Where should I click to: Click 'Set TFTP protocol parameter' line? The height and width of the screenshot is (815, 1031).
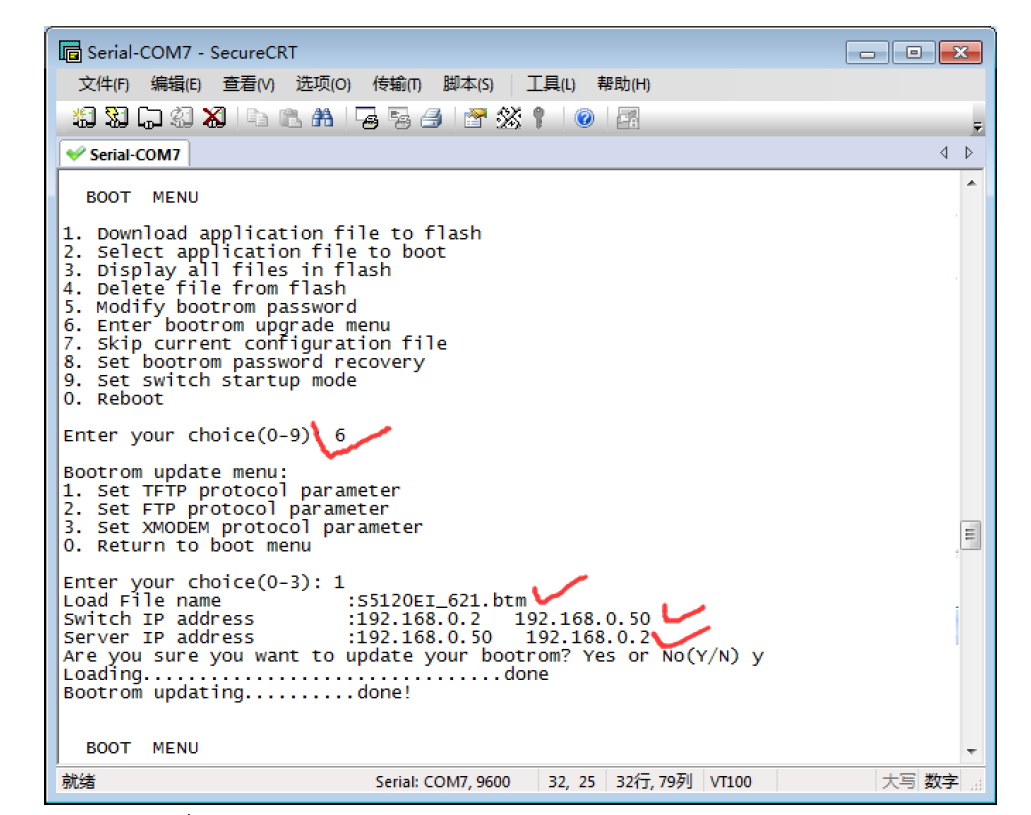click(231, 491)
